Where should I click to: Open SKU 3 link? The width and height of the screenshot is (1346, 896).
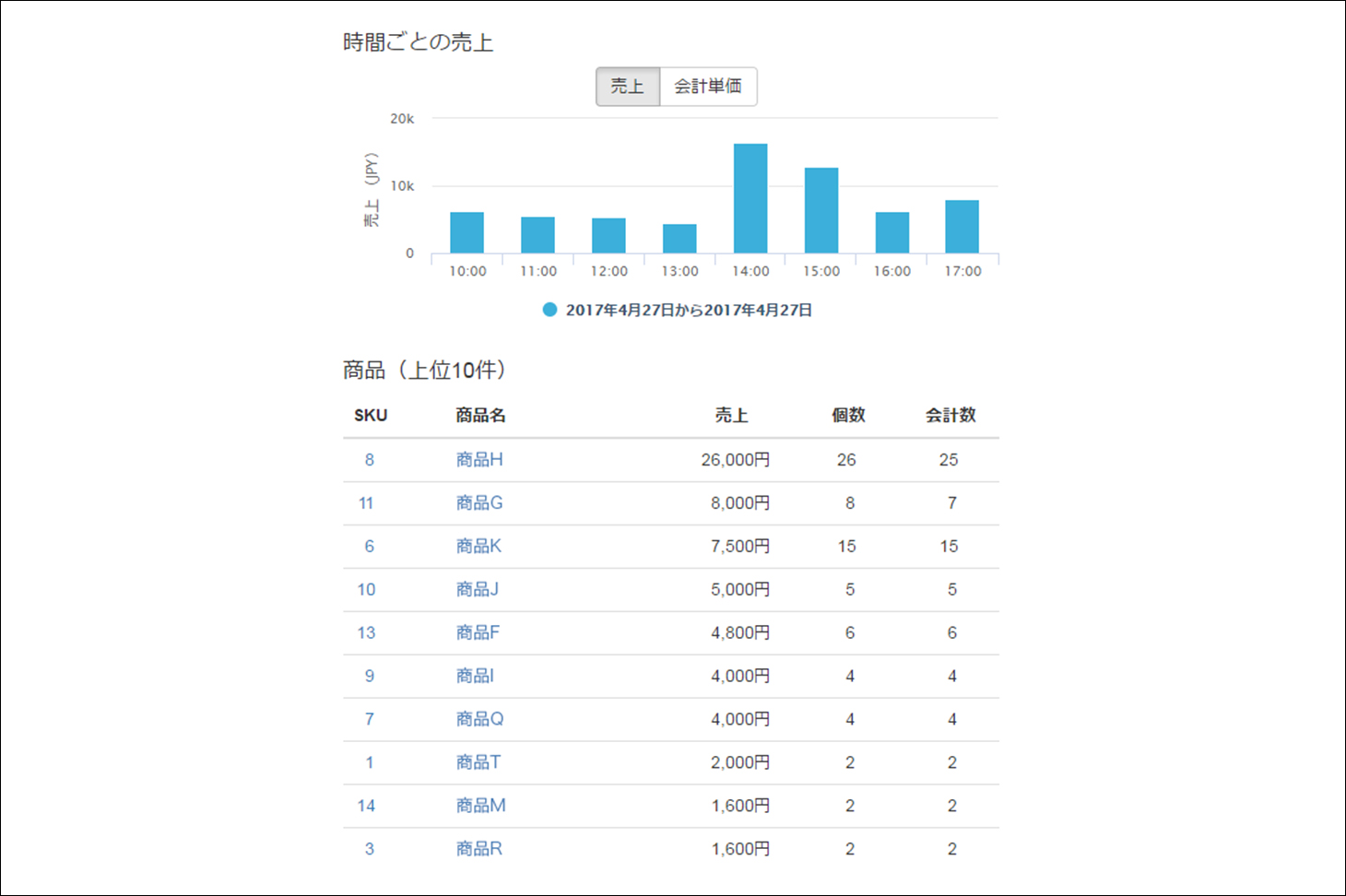click(370, 850)
